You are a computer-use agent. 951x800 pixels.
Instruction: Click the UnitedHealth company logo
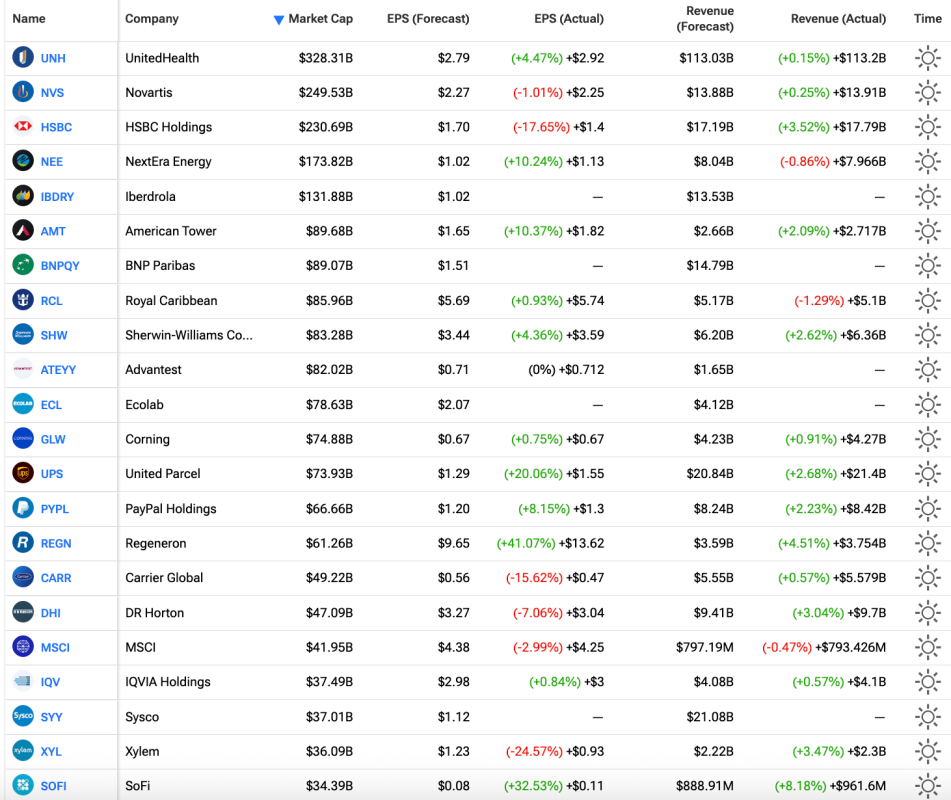pyautogui.click(x=22, y=58)
